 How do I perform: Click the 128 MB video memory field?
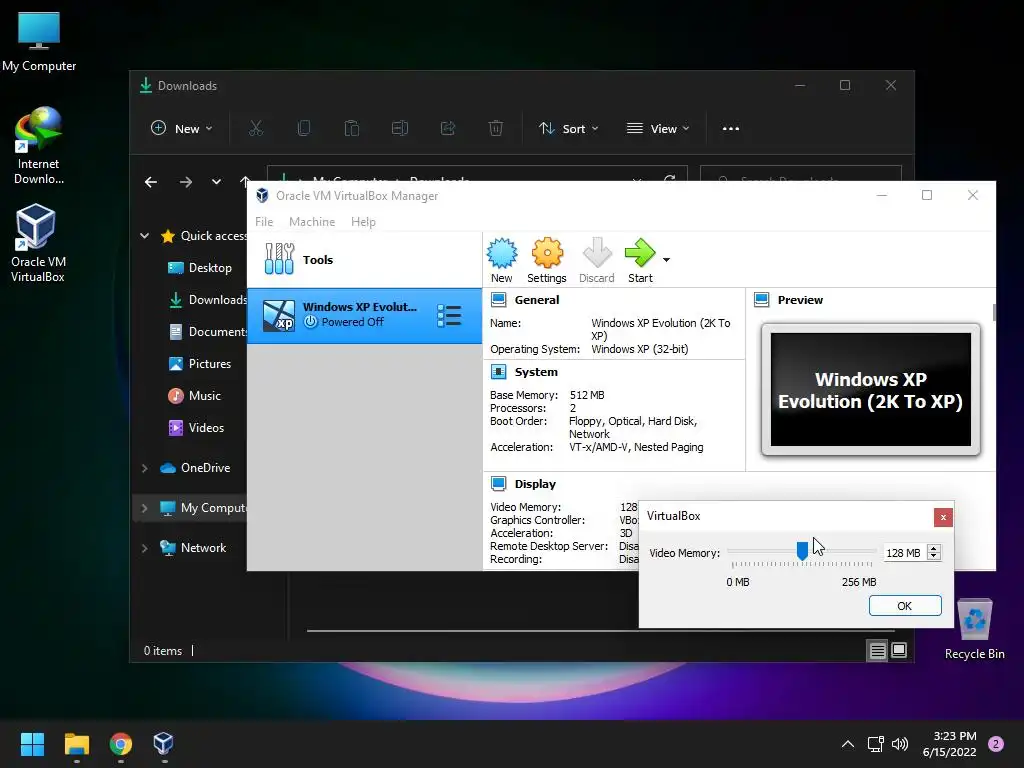tap(903, 552)
